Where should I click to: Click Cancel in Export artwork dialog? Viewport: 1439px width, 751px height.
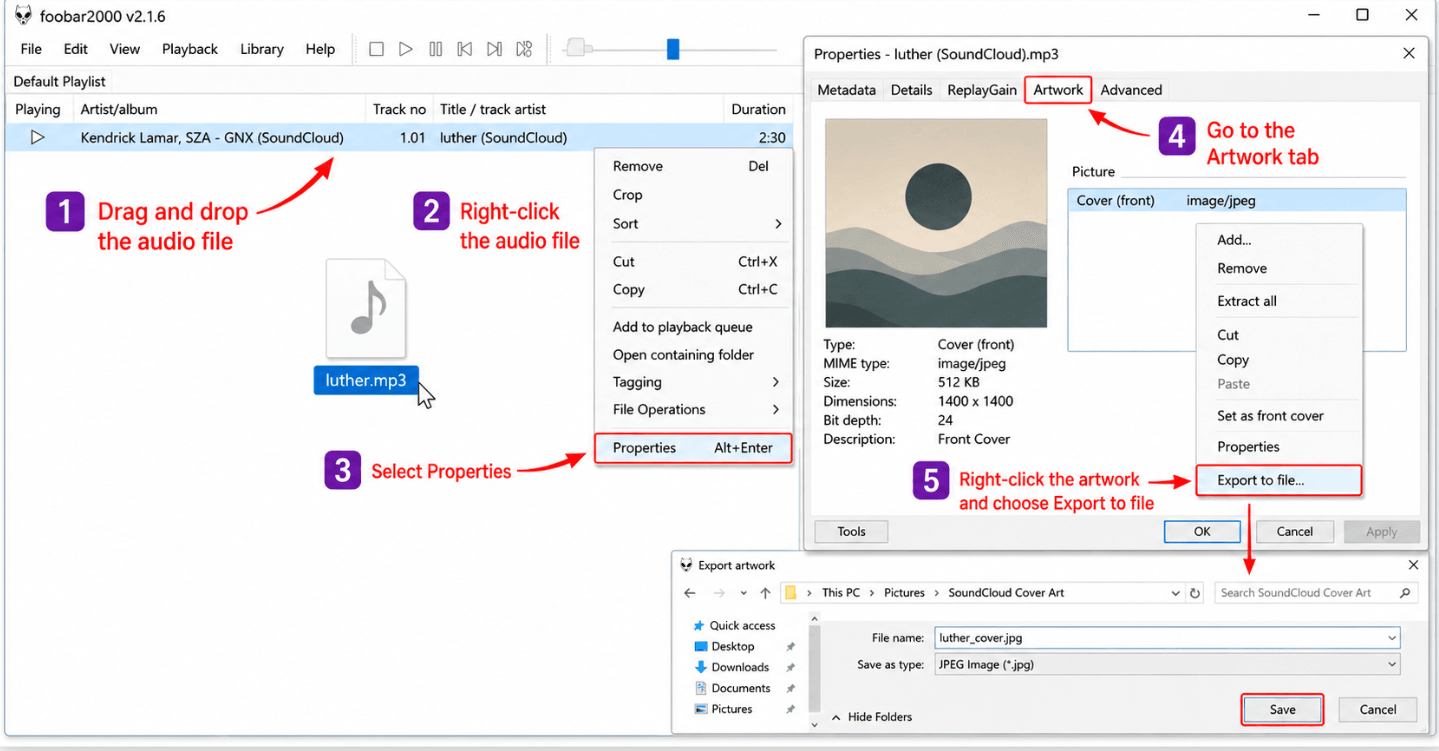[1378, 710]
